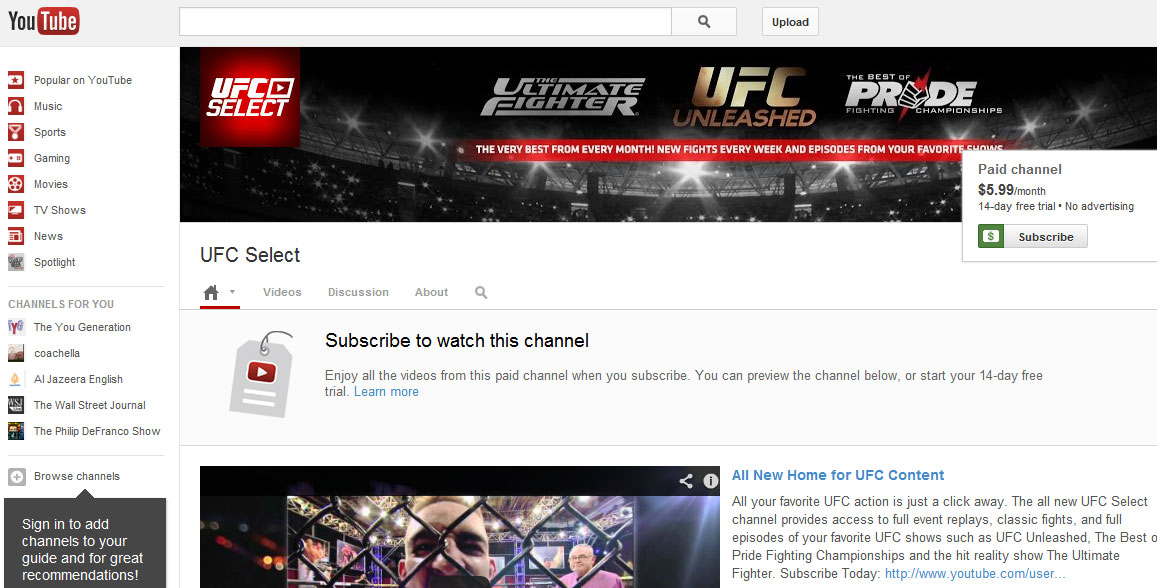Screen dimensions: 1157x588
Task: Click the Browse channels text
Action: coord(77,477)
